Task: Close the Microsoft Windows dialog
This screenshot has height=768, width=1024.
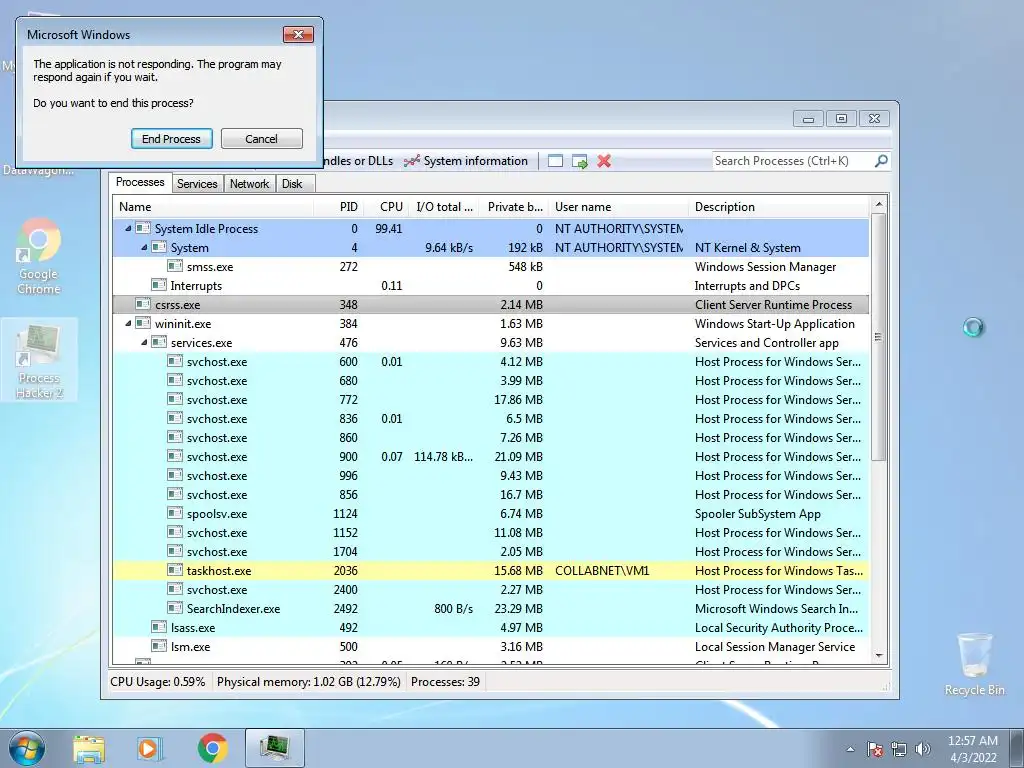Action: tap(298, 35)
